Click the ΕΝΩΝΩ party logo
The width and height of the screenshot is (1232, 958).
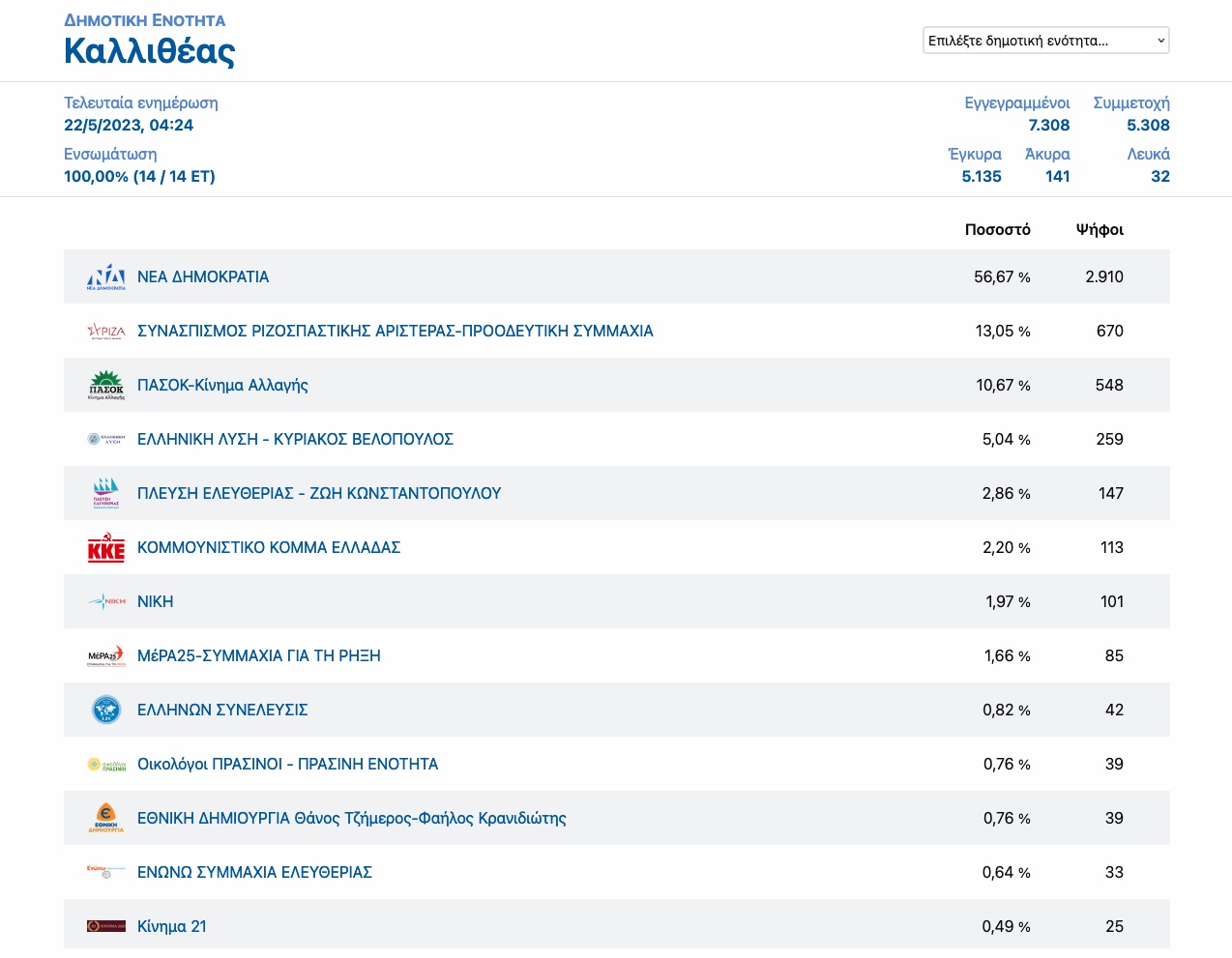click(x=106, y=872)
